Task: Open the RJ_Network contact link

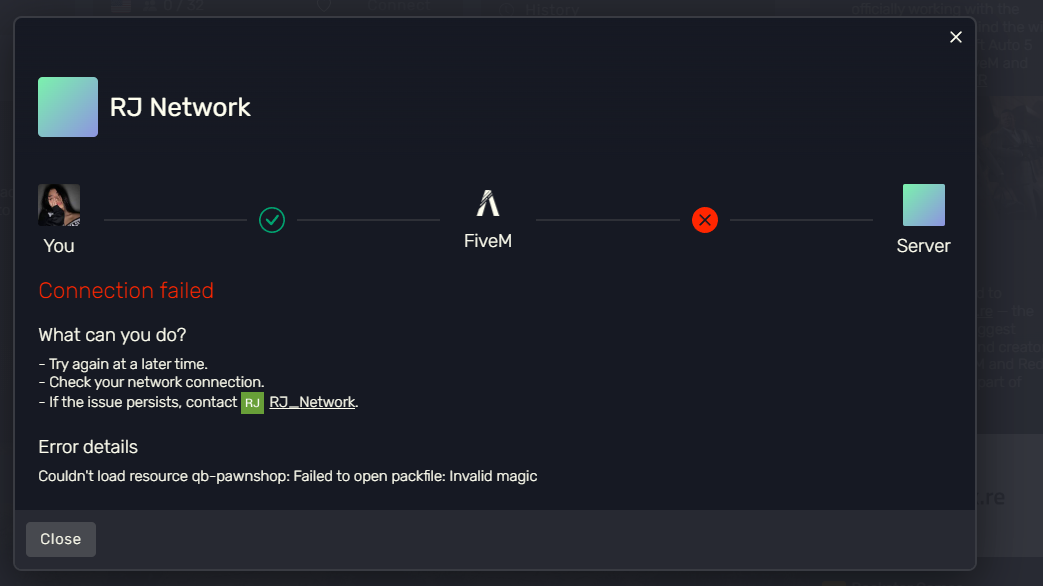Action: (312, 402)
